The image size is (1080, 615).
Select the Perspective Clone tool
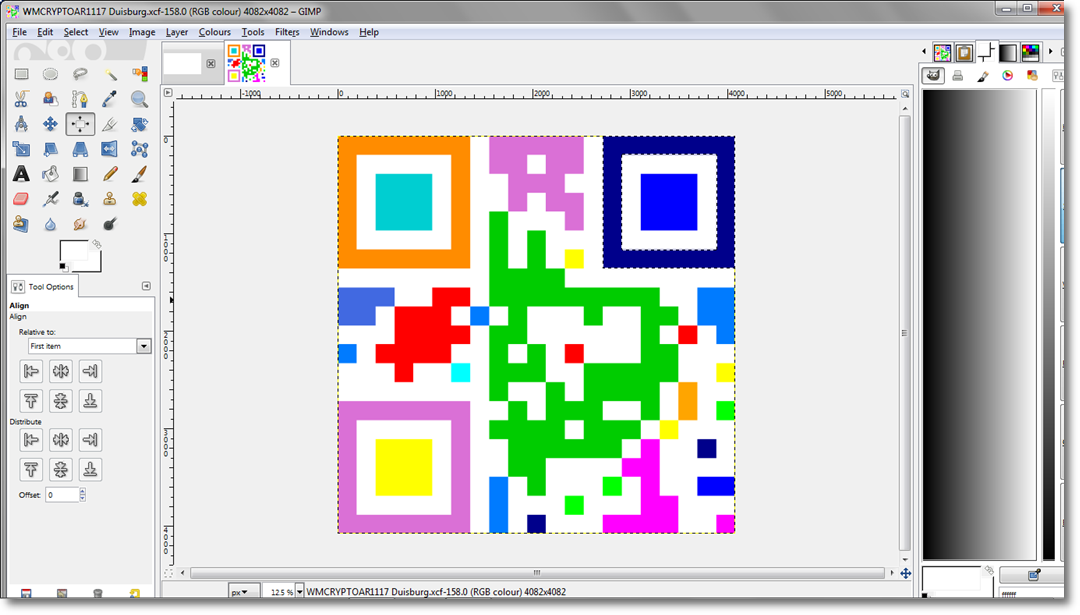pos(21,224)
